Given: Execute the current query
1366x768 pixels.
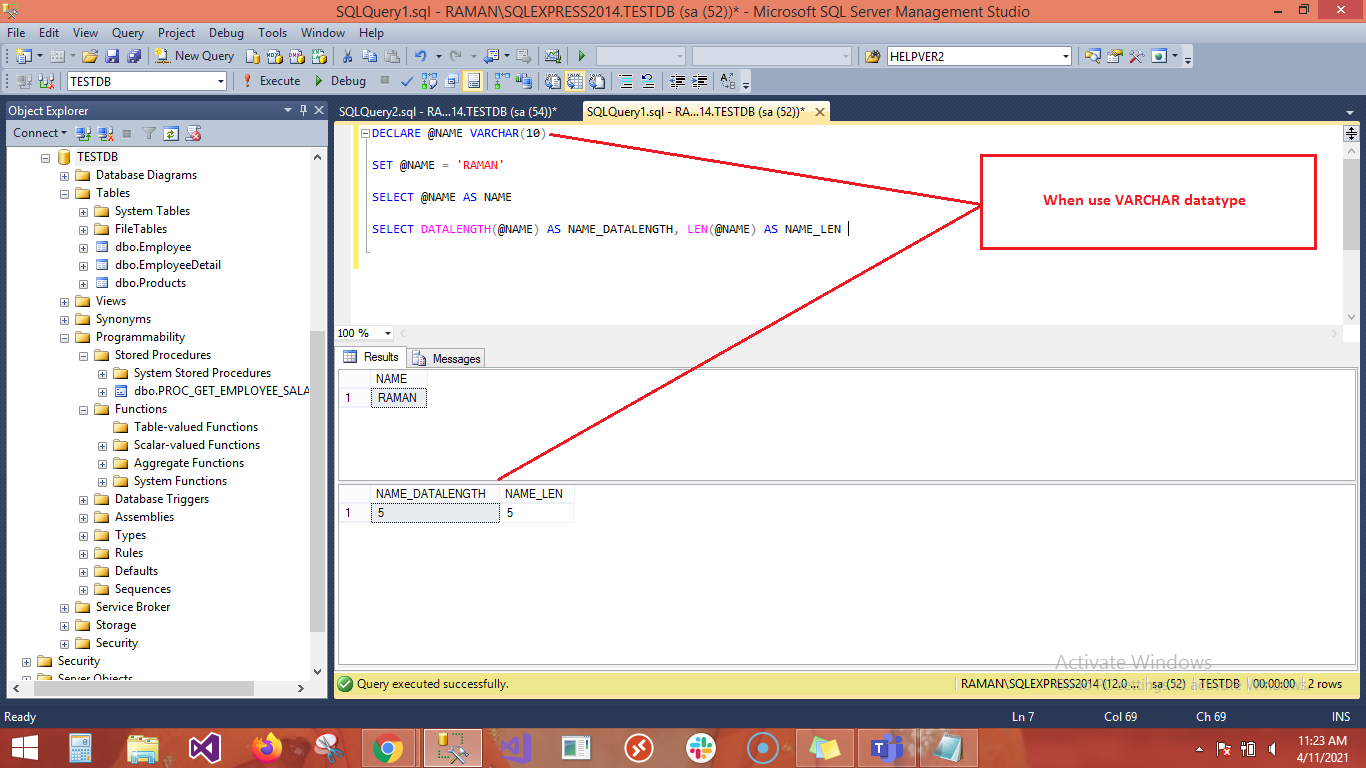Looking at the screenshot, I should [280, 81].
